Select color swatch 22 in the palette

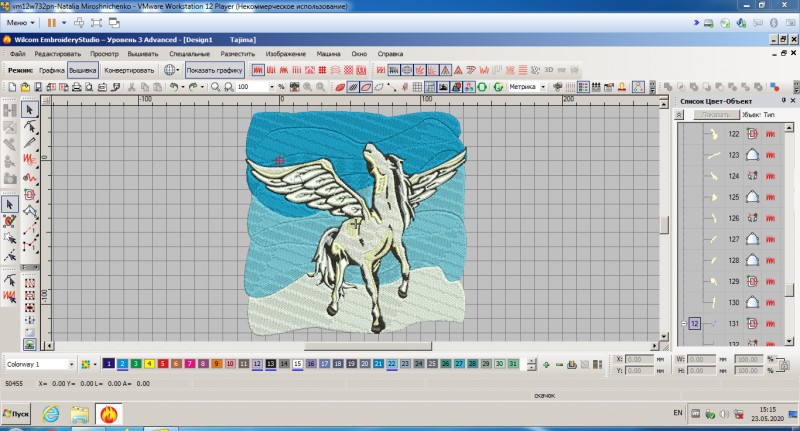click(x=392, y=364)
